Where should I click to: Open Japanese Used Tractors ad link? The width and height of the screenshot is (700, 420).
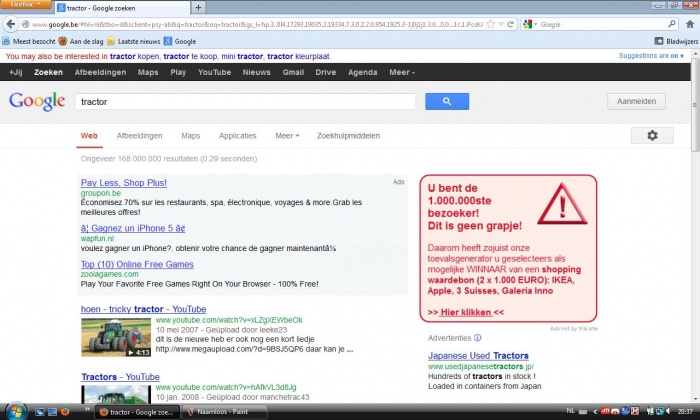point(478,356)
